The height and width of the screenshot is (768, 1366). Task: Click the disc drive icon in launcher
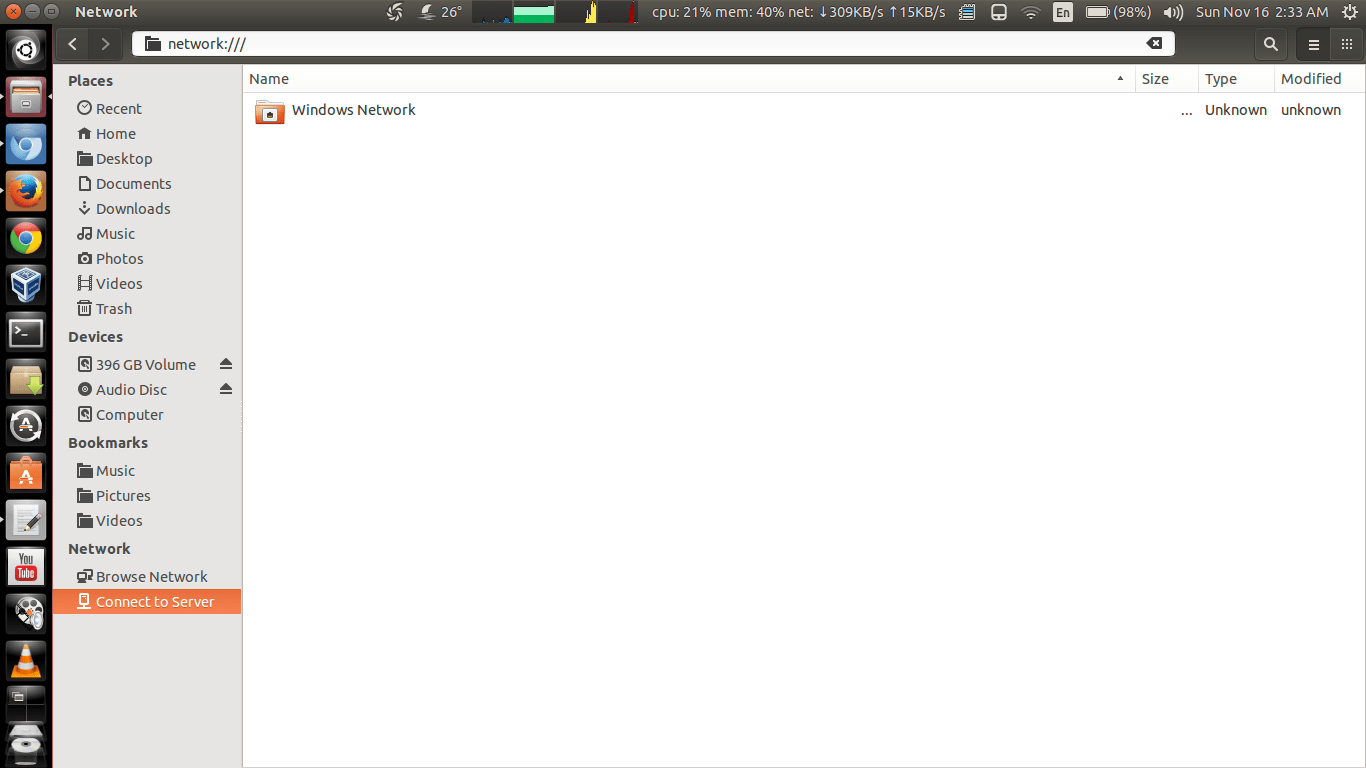pyautogui.click(x=26, y=747)
